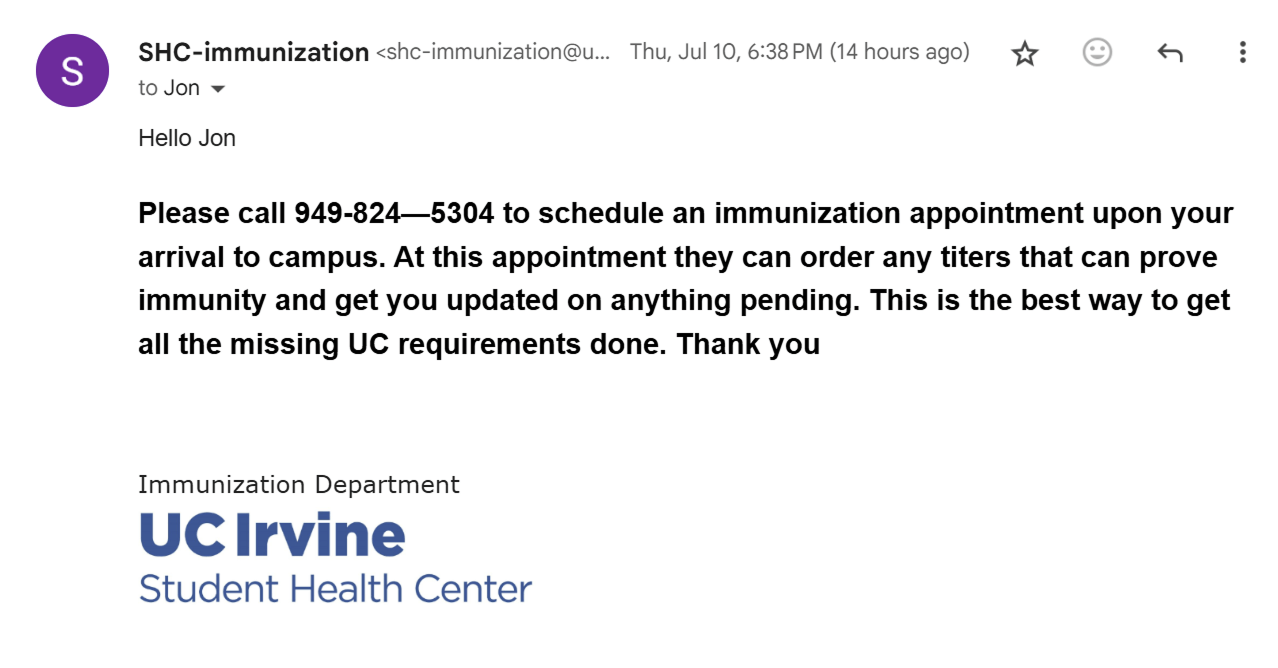This screenshot has width=1278, height=668.
Task: Click the Student Health Center signature text
Action: [x=335, y=588]
